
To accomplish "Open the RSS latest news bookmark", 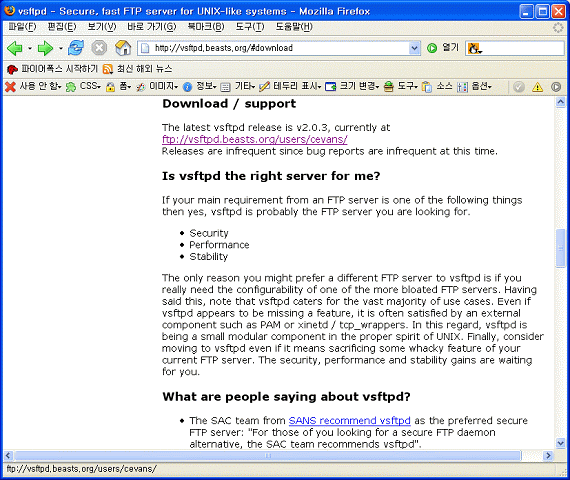I will coord(137,69).
